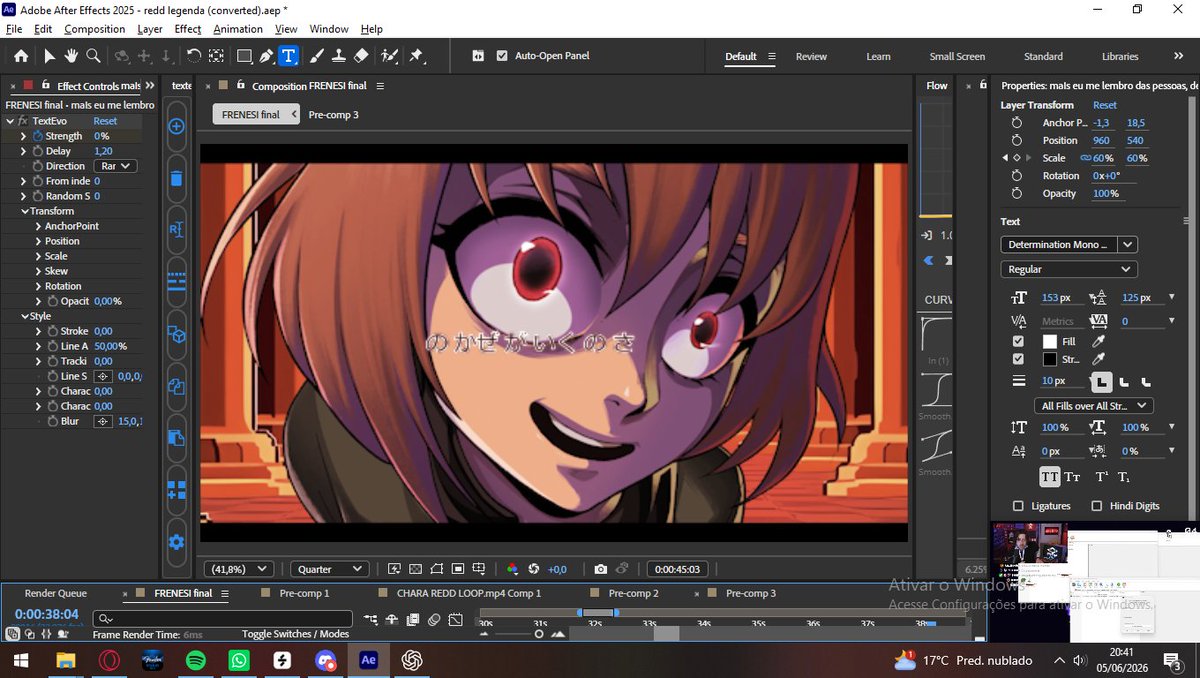Open the (41,8%) magnification dropdown
Image resolution: width=1200 pixels, height=678 pixels.
pos(238,569)
